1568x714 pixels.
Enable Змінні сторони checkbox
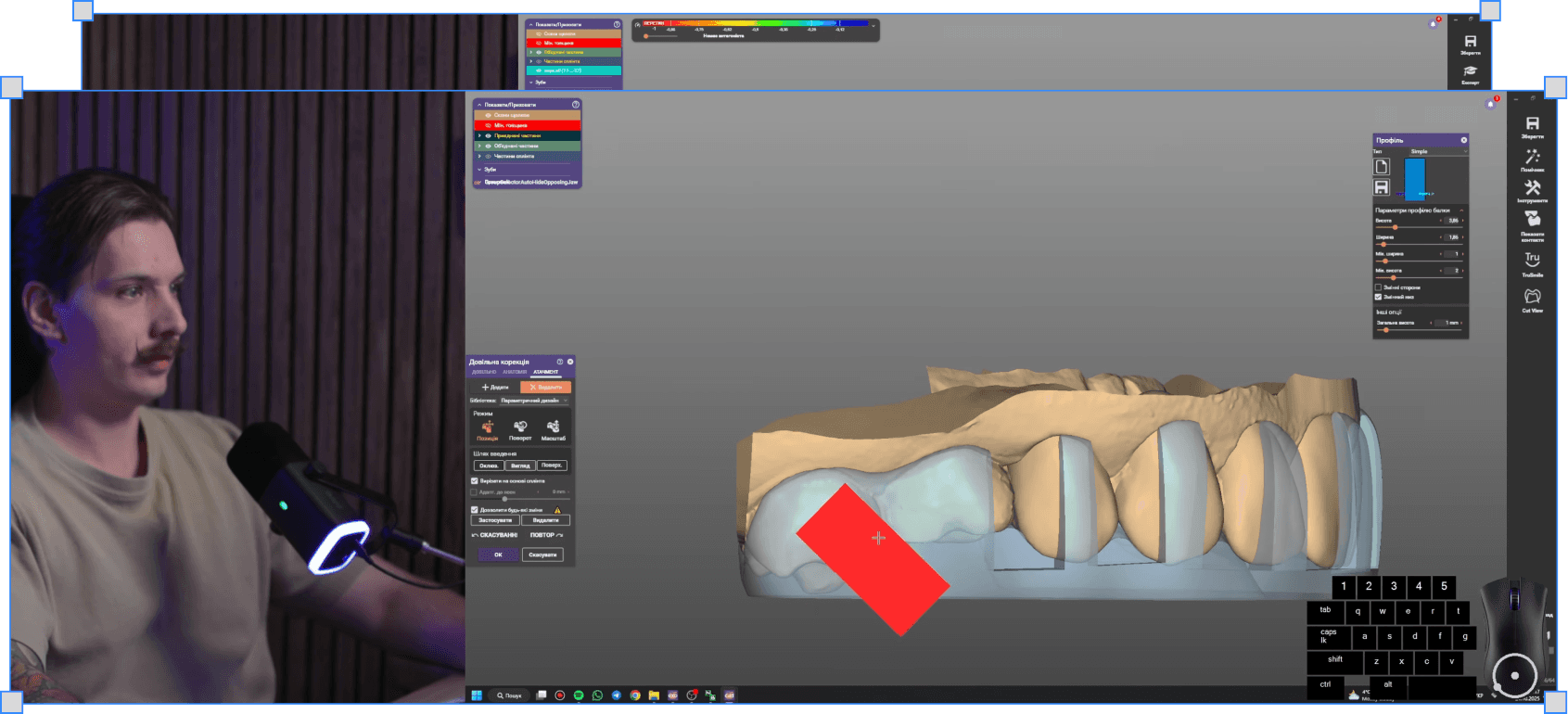[1378, 287]
